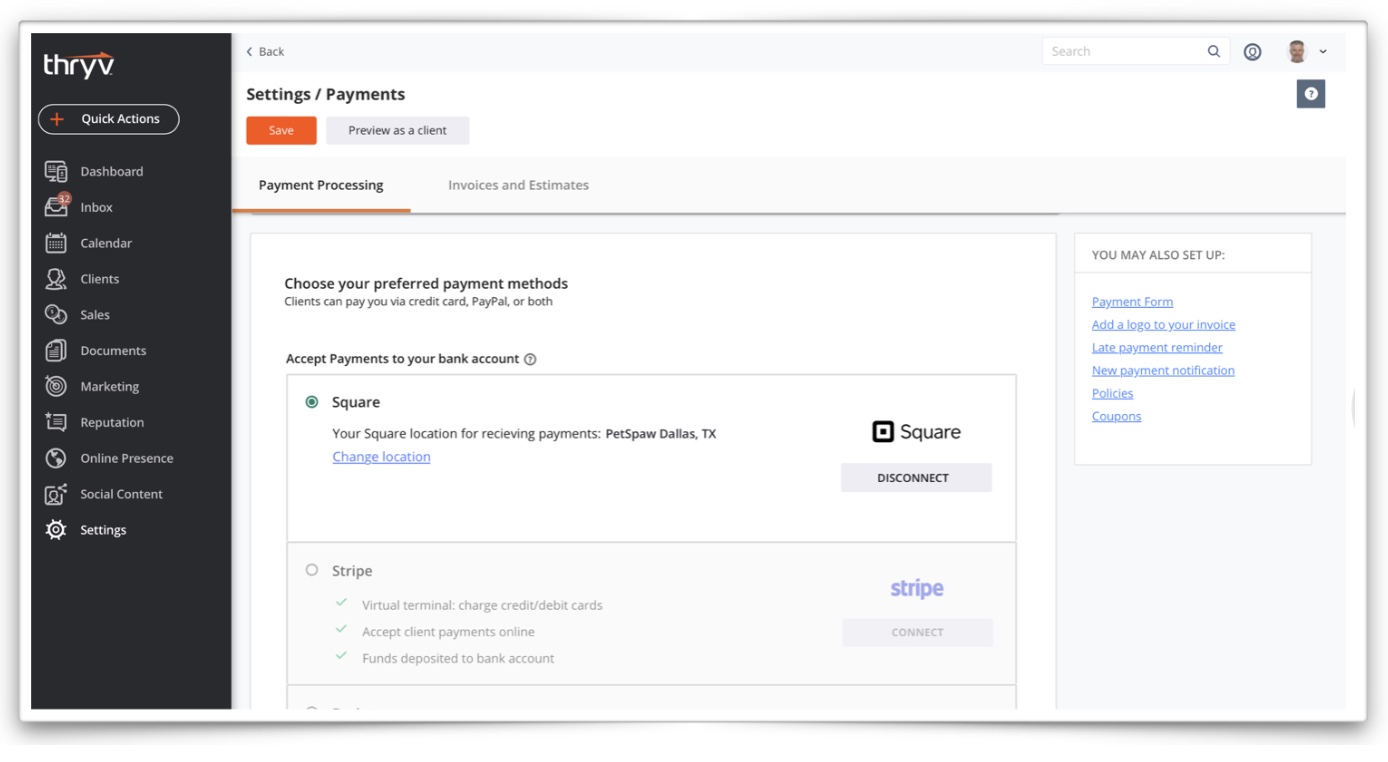Click Preview as a client button
Viewport: 1388px width, 762px height.
point(397,130)
